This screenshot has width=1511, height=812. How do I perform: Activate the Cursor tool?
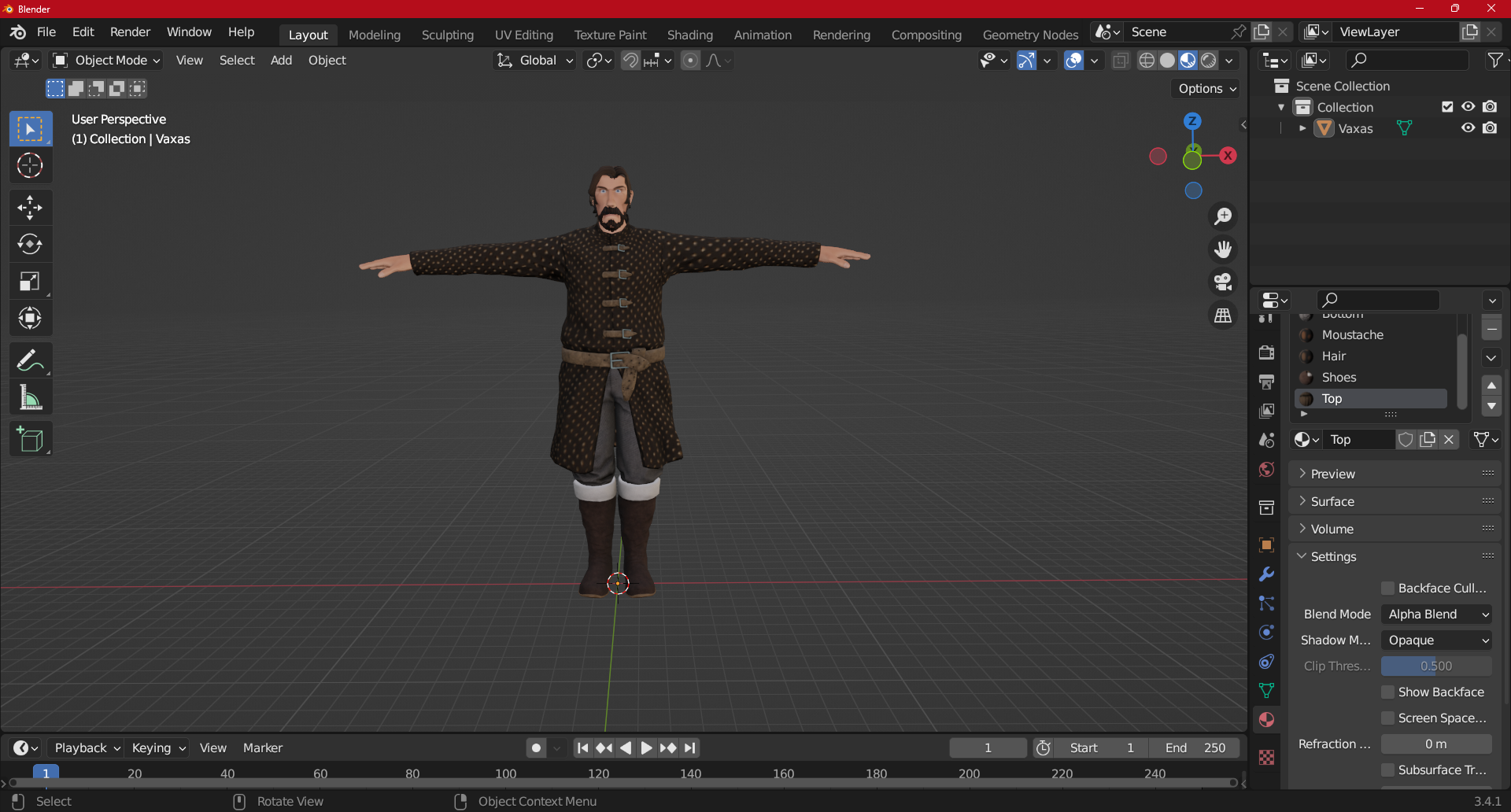(31, 165)
